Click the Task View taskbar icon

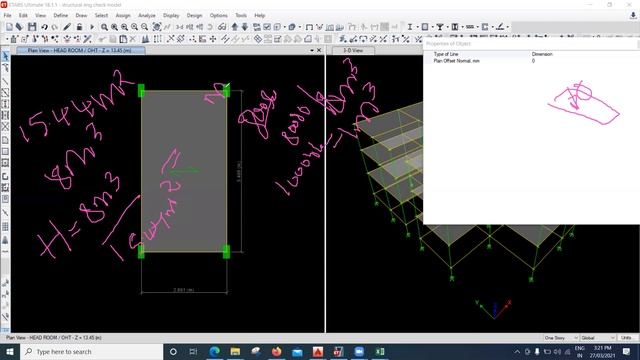click(193, 351)
